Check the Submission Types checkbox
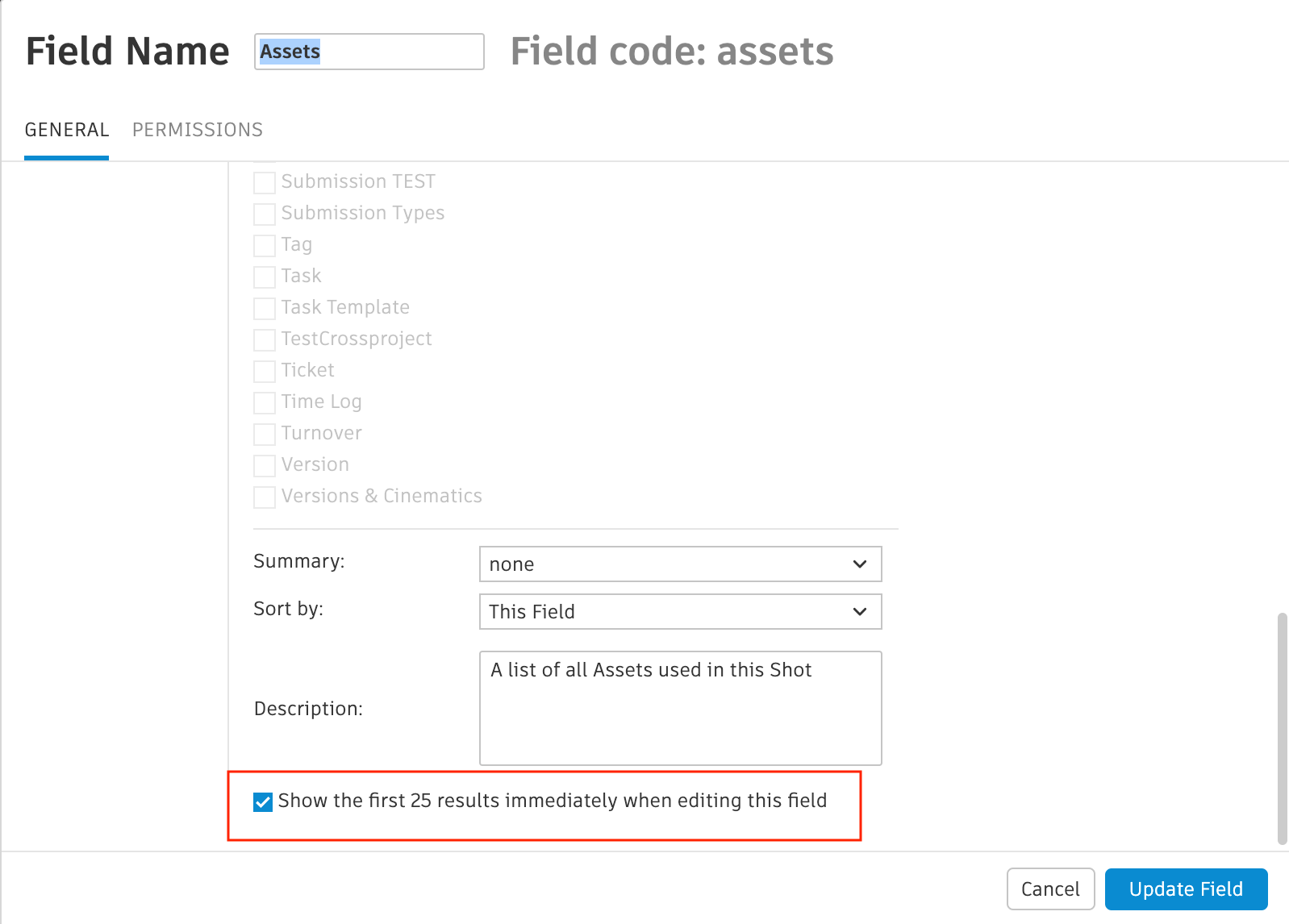The width and height of the screenshot is (1289, 924). point(265,214)
